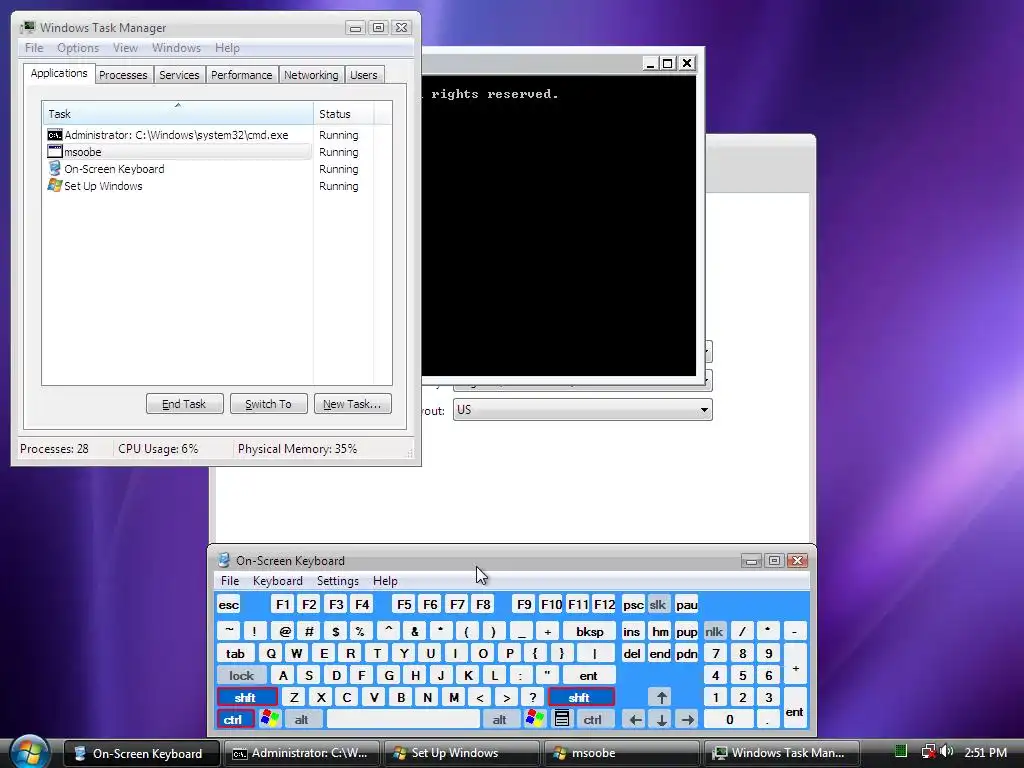The height and width of the screenshot is (768, 1024).
Task: Click the psc print screen key
Action: click(x=633, y=605)
